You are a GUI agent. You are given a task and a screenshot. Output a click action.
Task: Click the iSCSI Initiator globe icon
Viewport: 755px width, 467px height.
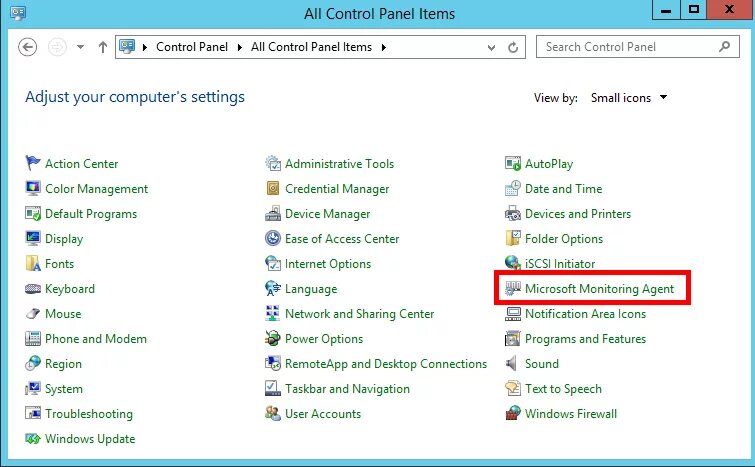pyautogui.click(x=513, y=263)
